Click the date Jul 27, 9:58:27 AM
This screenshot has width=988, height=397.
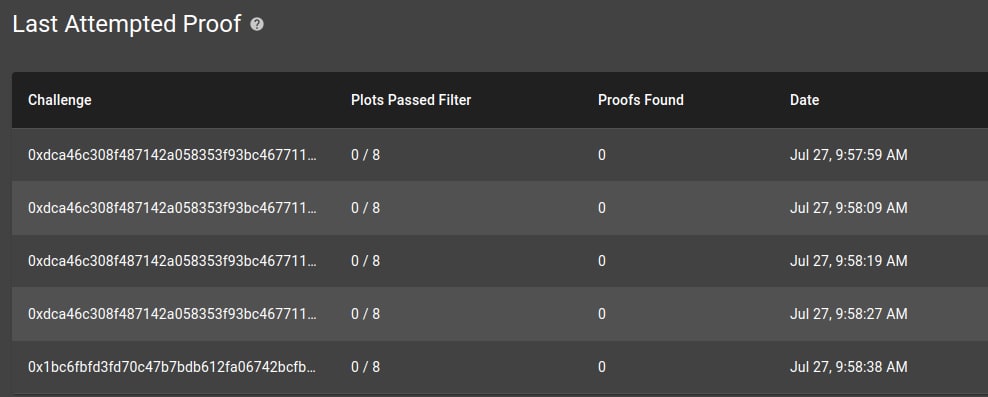tap(848, 314)
